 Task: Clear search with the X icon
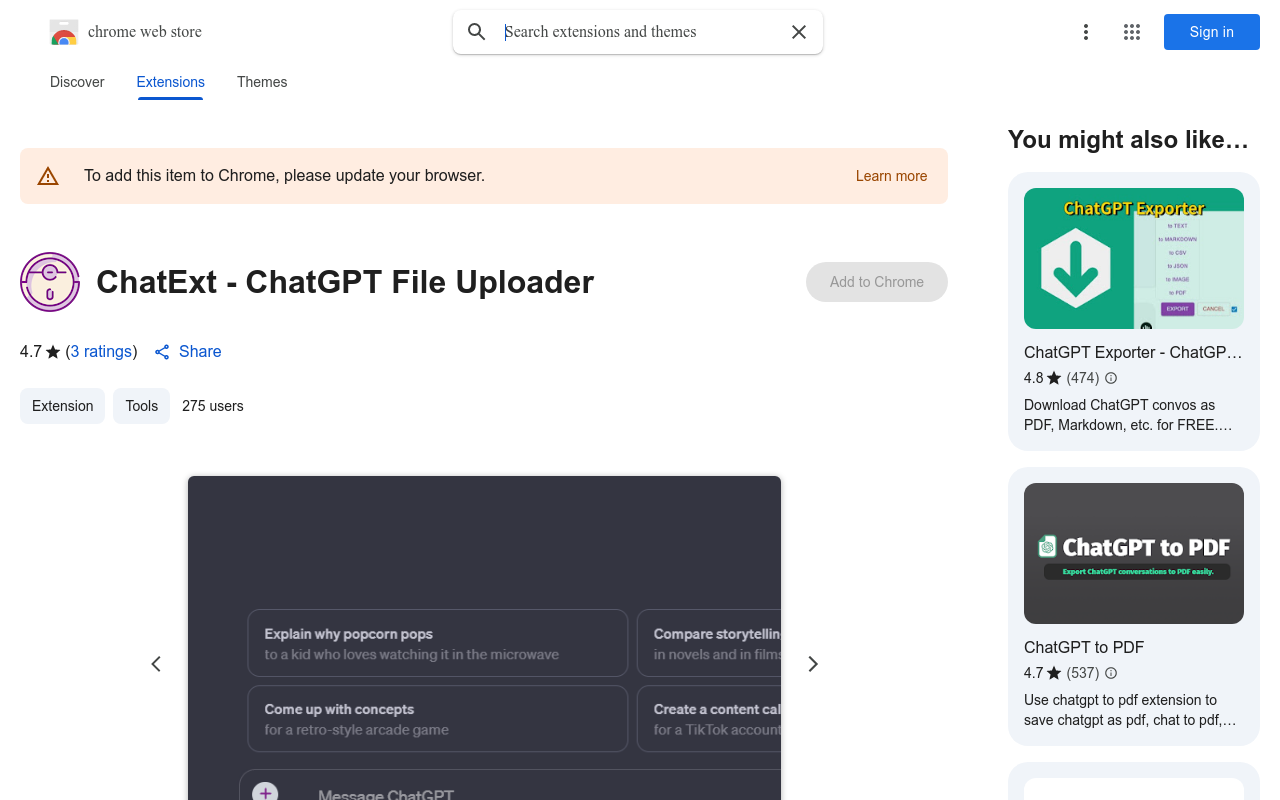click(x=799, y=32)
